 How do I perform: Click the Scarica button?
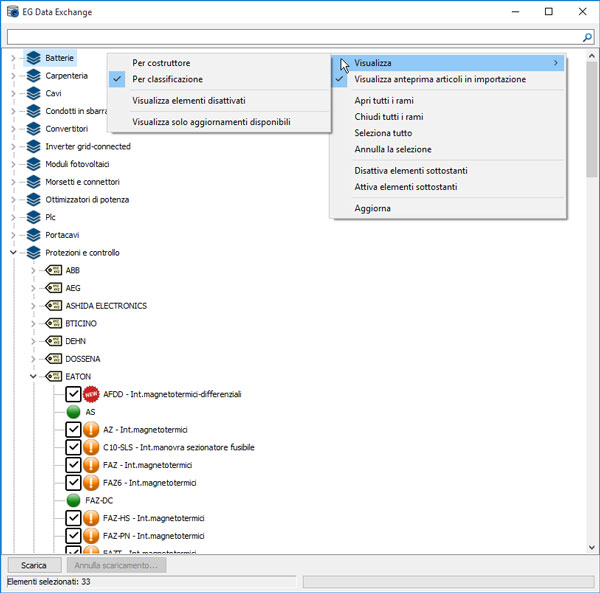pos(34,565)
